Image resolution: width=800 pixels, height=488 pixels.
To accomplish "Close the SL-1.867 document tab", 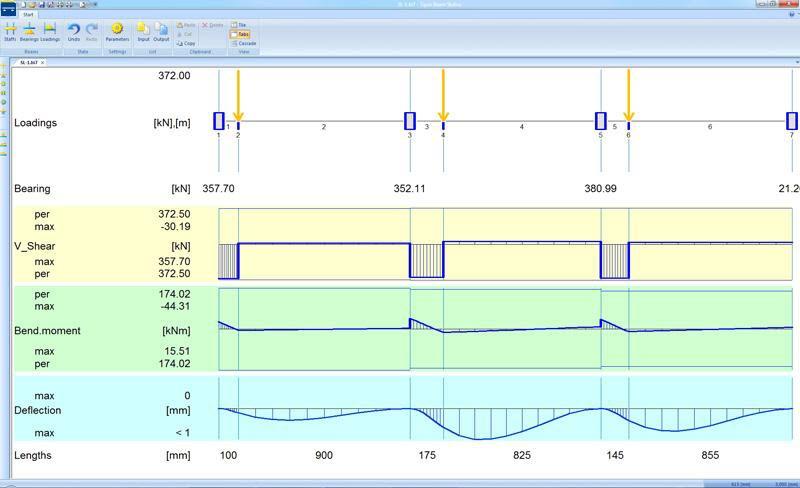I will point(43,62).
